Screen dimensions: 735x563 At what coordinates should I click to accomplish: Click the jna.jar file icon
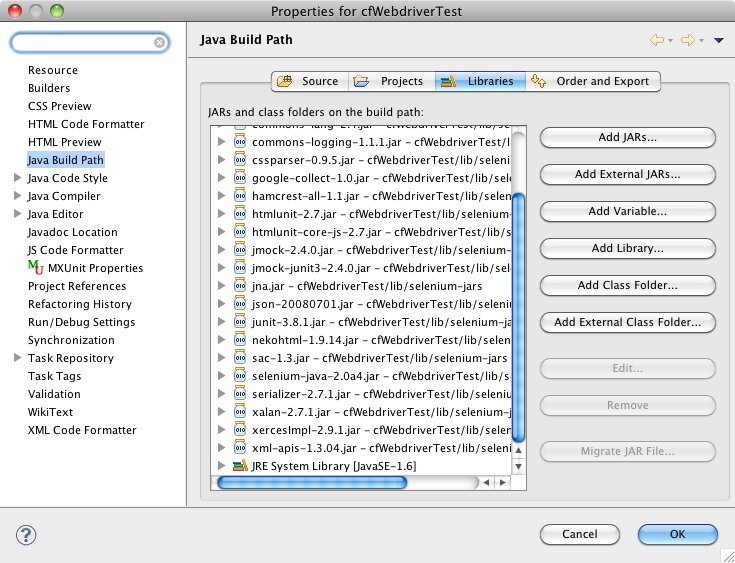(240, 286)
